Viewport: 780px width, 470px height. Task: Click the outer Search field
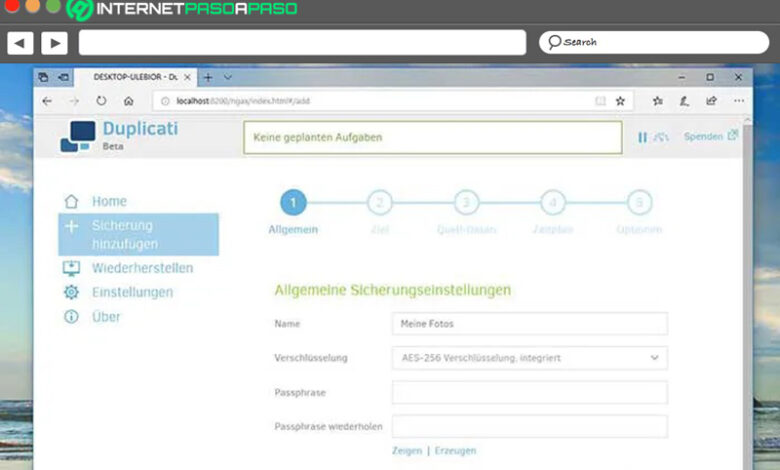tap(654, 42)
